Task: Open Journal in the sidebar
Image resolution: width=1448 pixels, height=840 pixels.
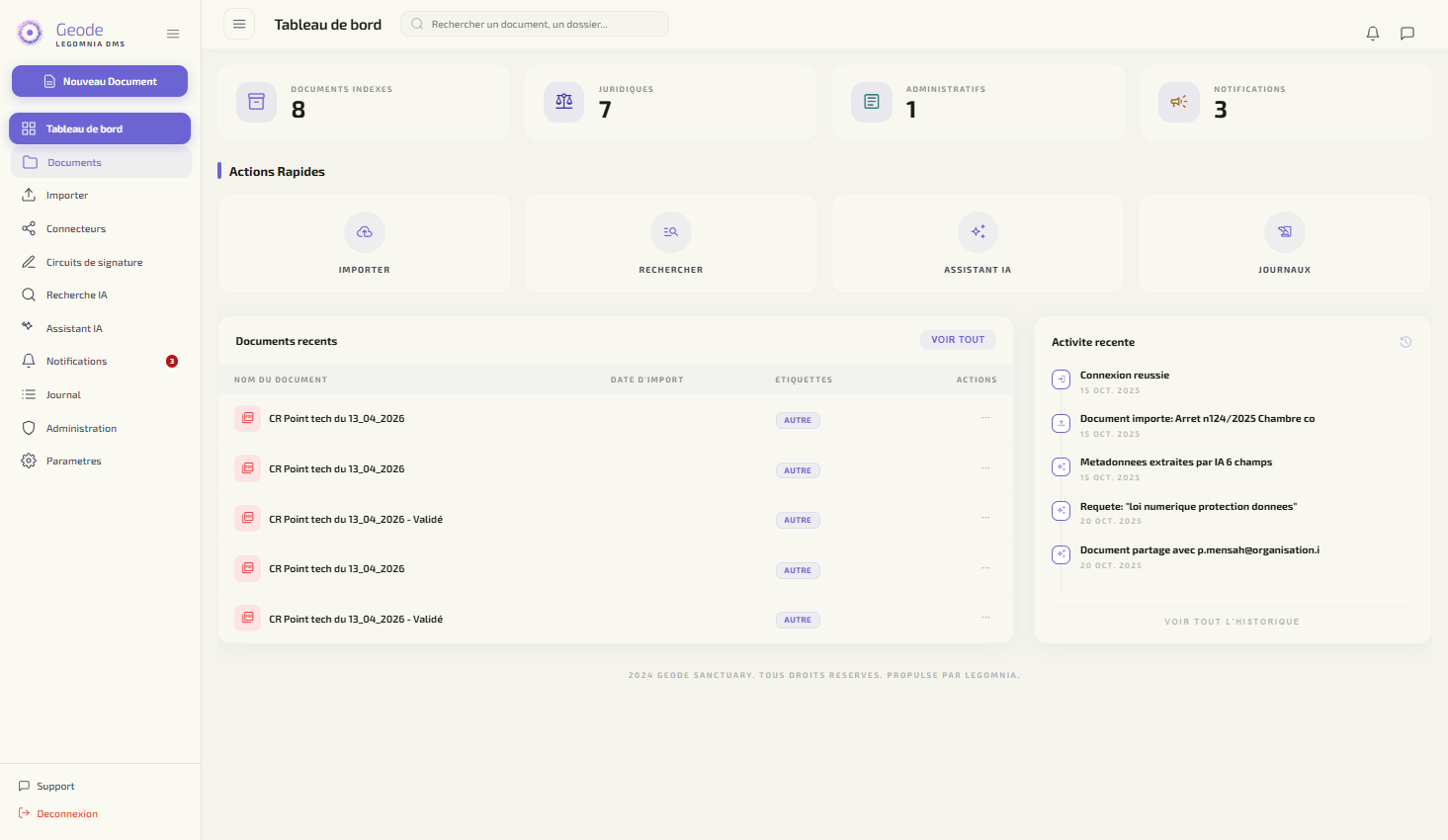Action: pos(100,394)
